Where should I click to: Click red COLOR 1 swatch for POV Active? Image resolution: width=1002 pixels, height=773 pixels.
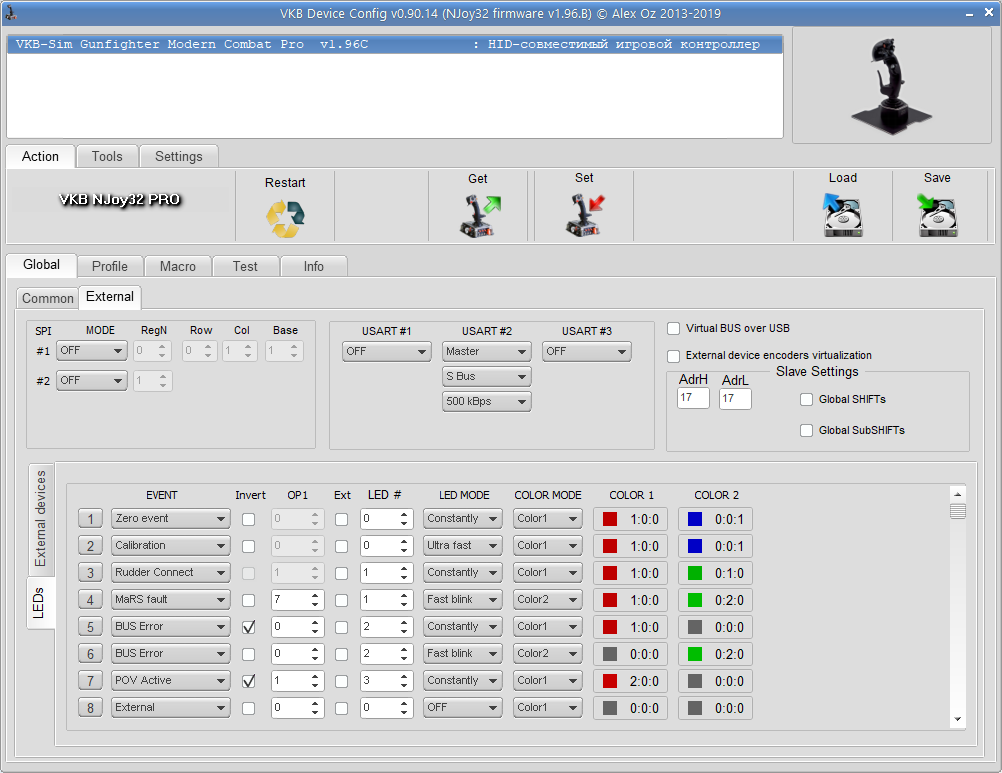[610, 681]
